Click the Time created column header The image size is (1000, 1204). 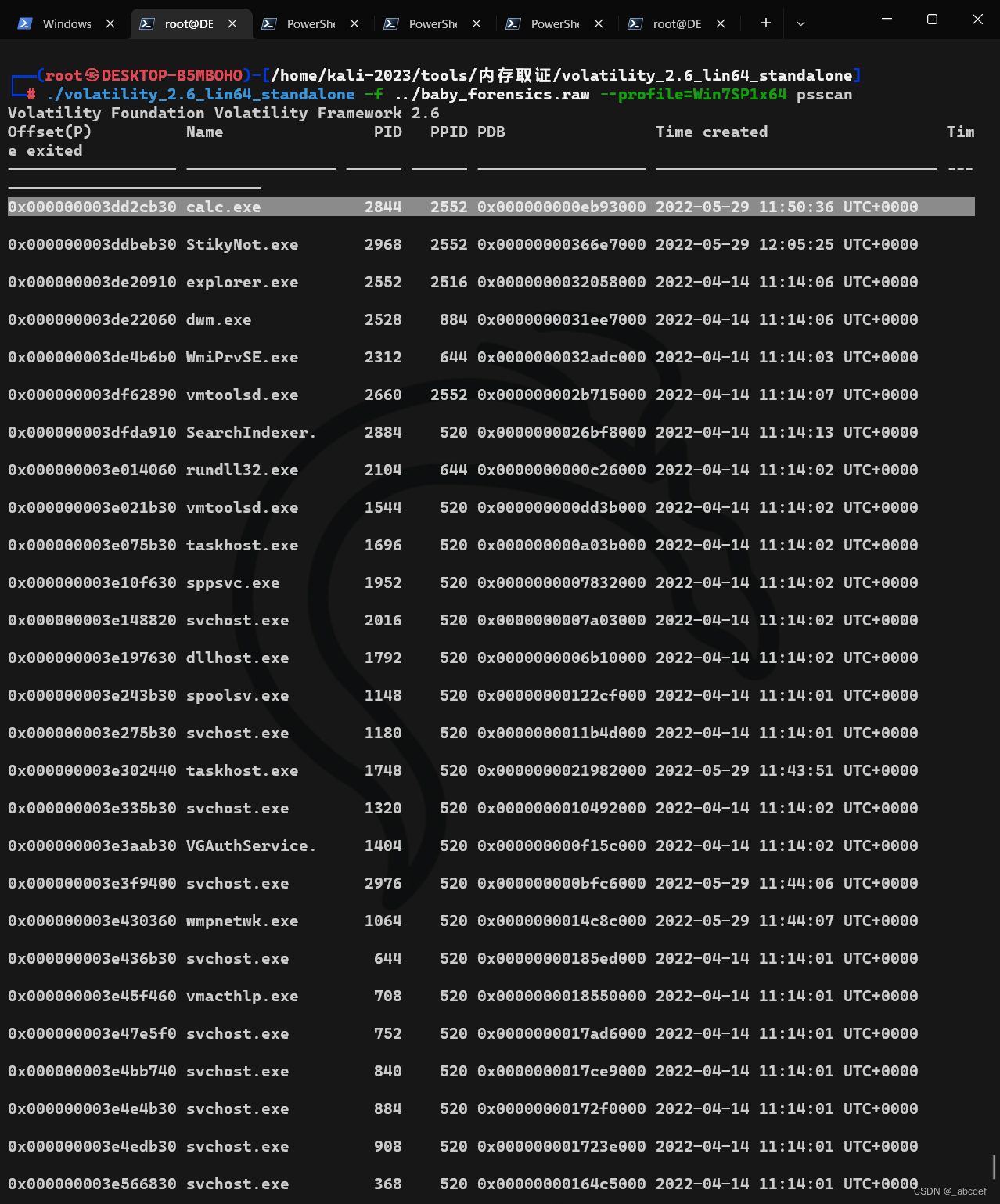[x=712, y=132]
